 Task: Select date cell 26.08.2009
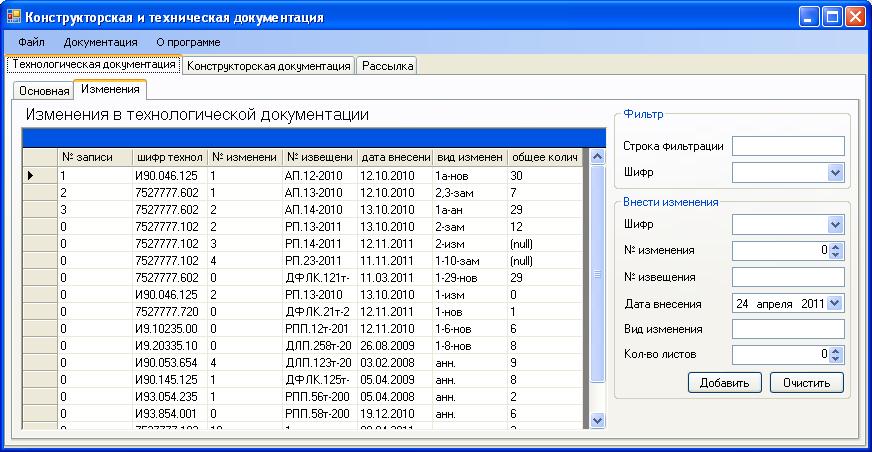tap(395, 346)
